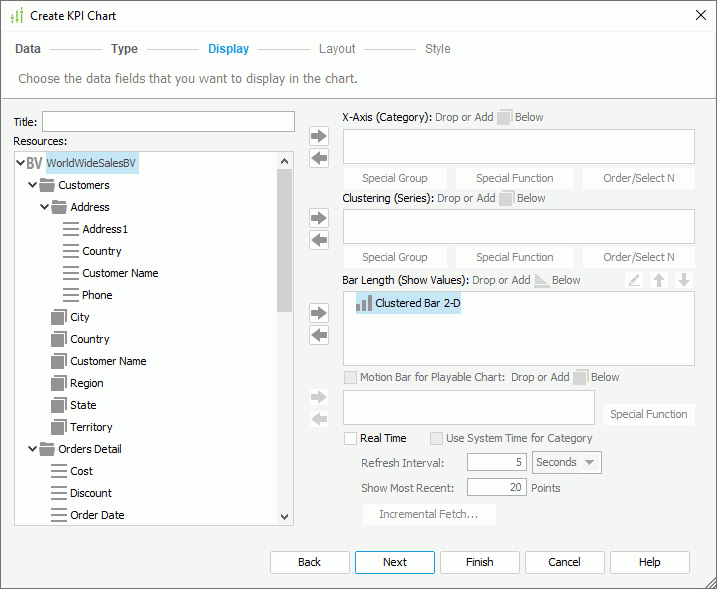This screenshot has height=589, width=717.
Task: Click the Orders Detail folder icon
Action: pyautogui.click(x=47, y=449)
